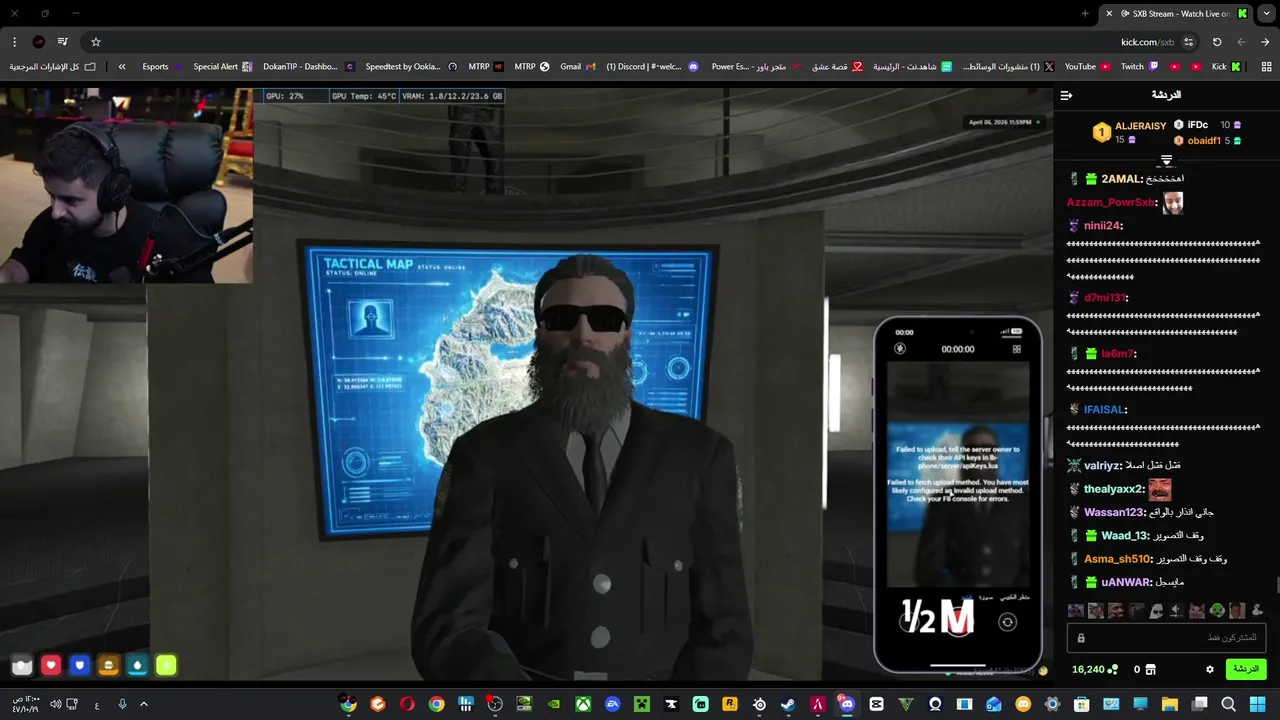
Task: Open all bookmarks folder كل الإشارات المرجعية
Action: [52, 67]
